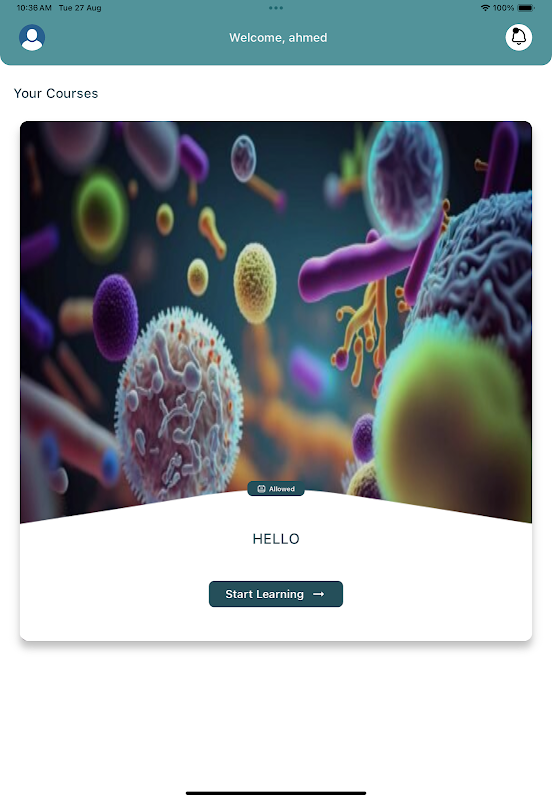Click the Tue 27 Aug date
Image resolution: width=552 pixels, height=800 pixels.
pyautogui.click(x=80, y=8)
